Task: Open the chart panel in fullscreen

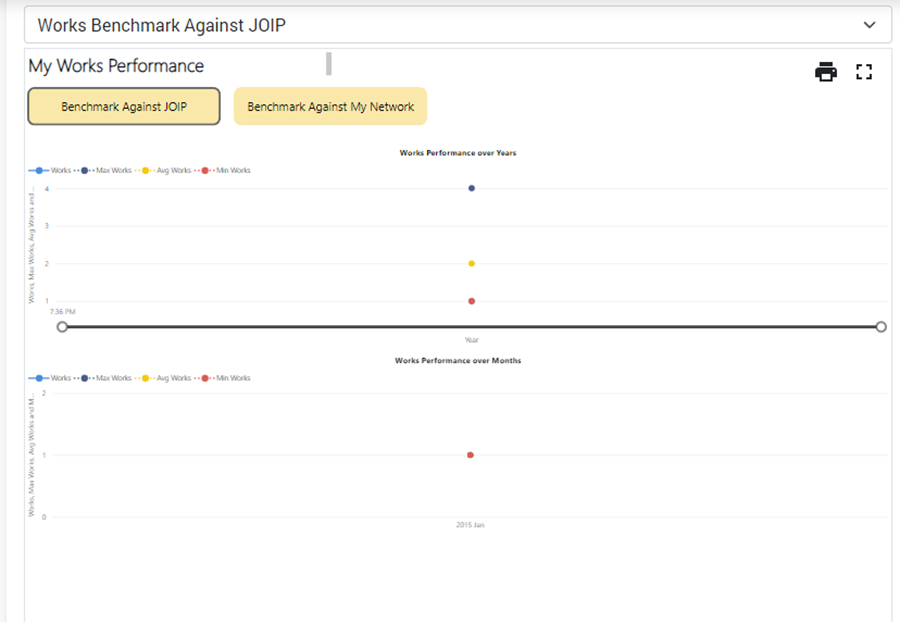Action: (x=864, y=72)
